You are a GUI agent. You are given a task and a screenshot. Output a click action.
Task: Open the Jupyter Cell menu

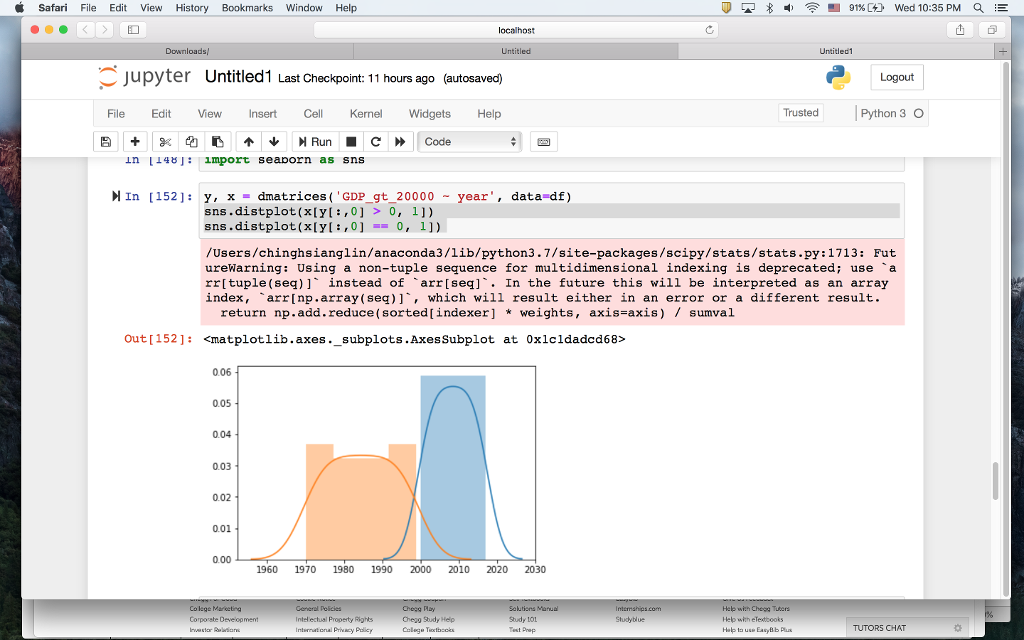[x=313, y=114]
